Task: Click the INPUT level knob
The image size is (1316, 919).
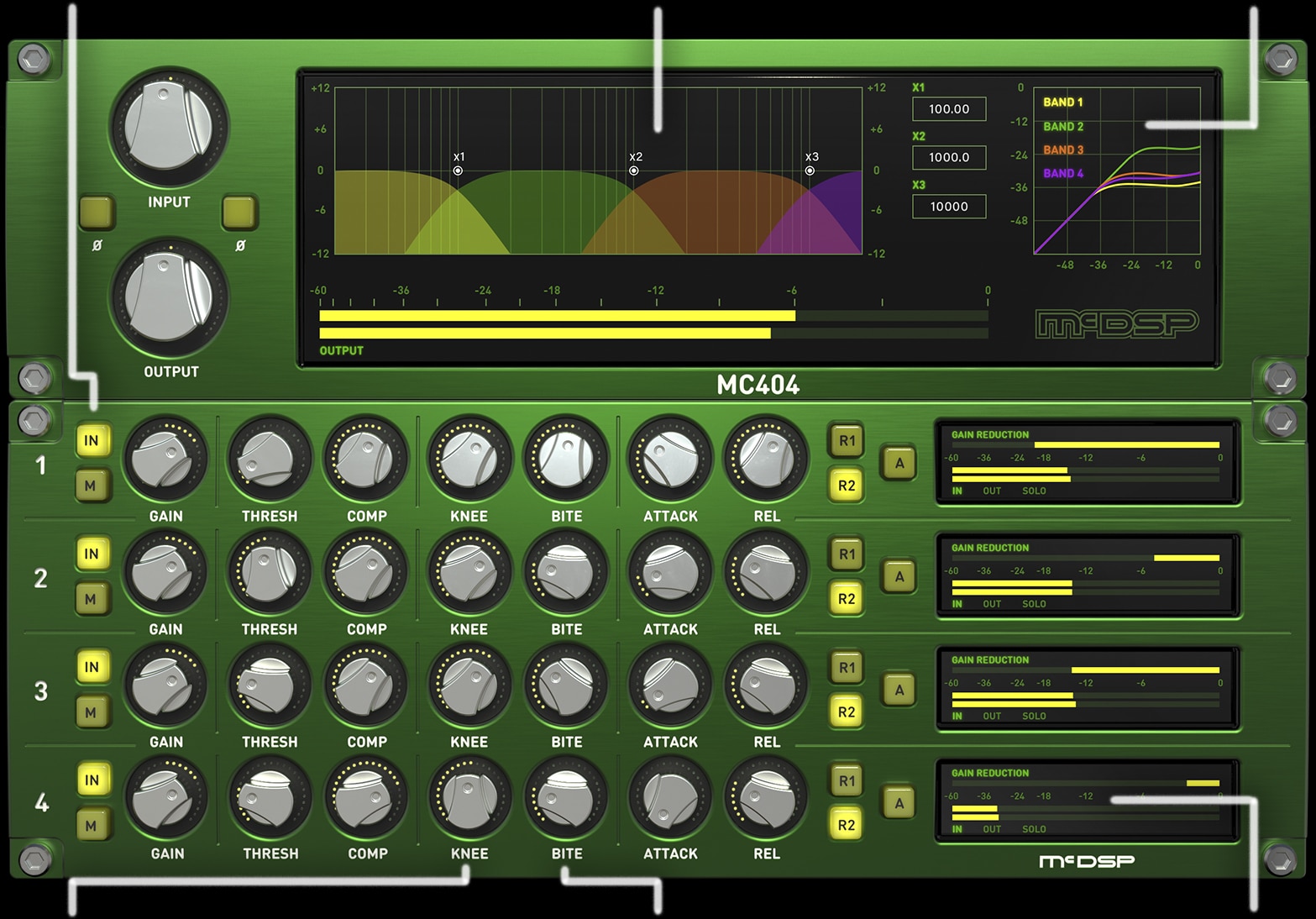Action: coord(168,128)
